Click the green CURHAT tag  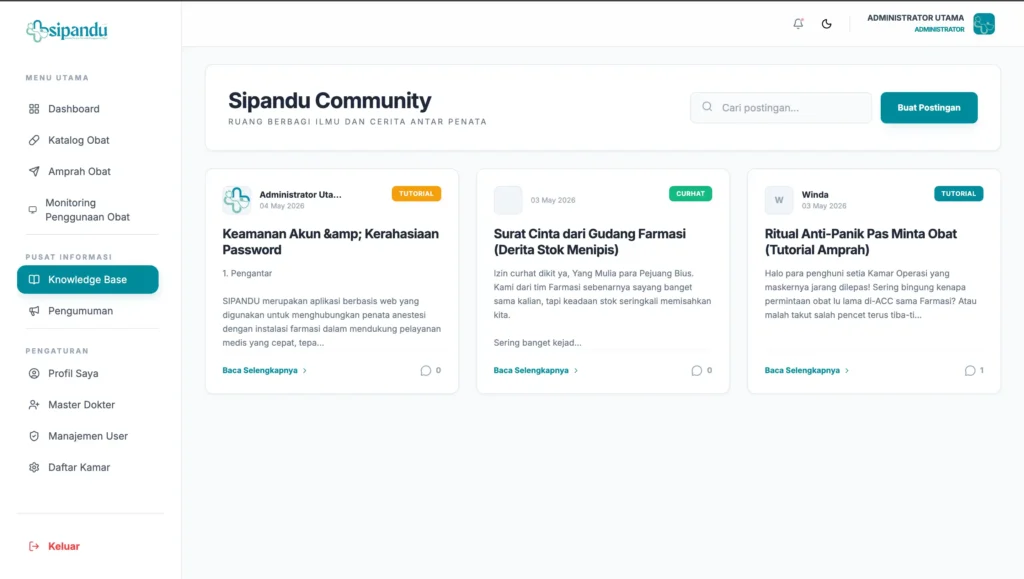point(690,193)
